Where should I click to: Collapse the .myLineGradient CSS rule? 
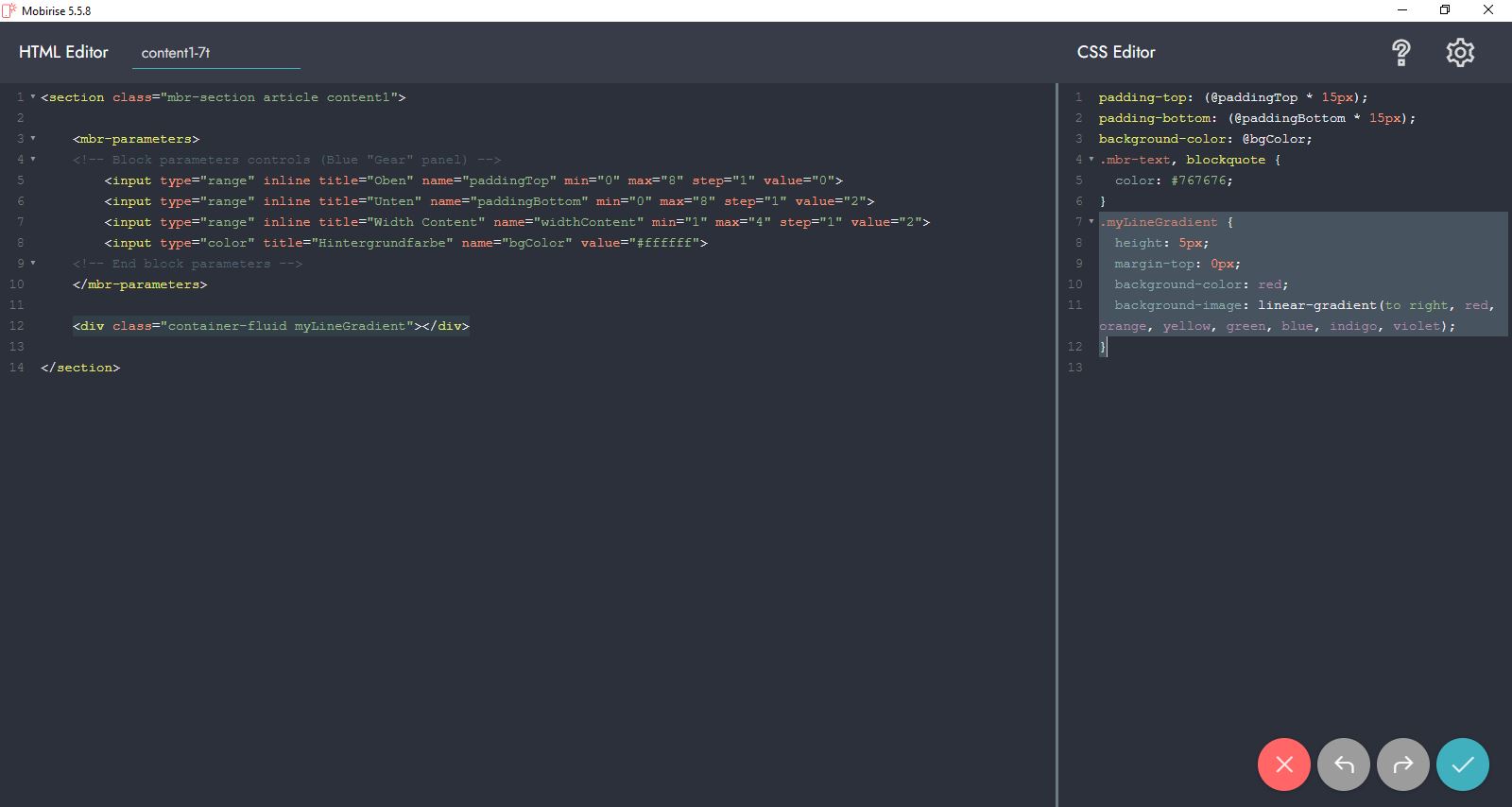[1091, 222]
